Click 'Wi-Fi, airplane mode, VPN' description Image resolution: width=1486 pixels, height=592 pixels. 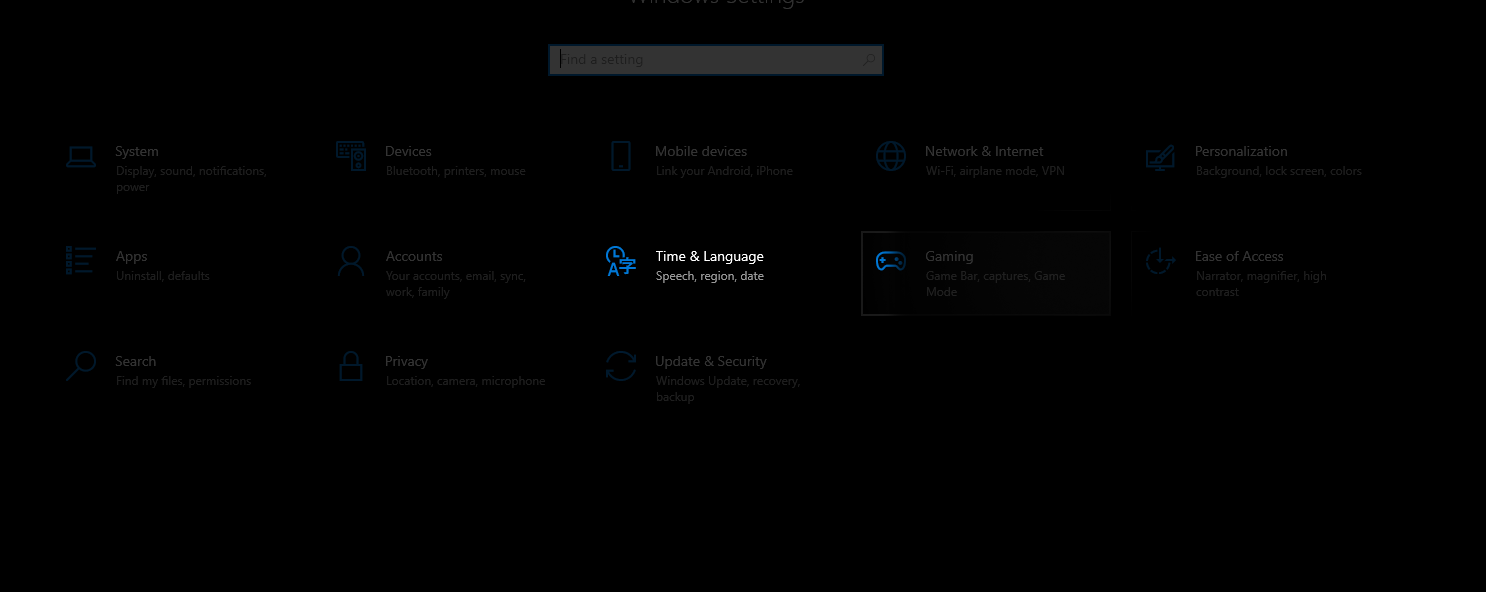tap(995, 171)
